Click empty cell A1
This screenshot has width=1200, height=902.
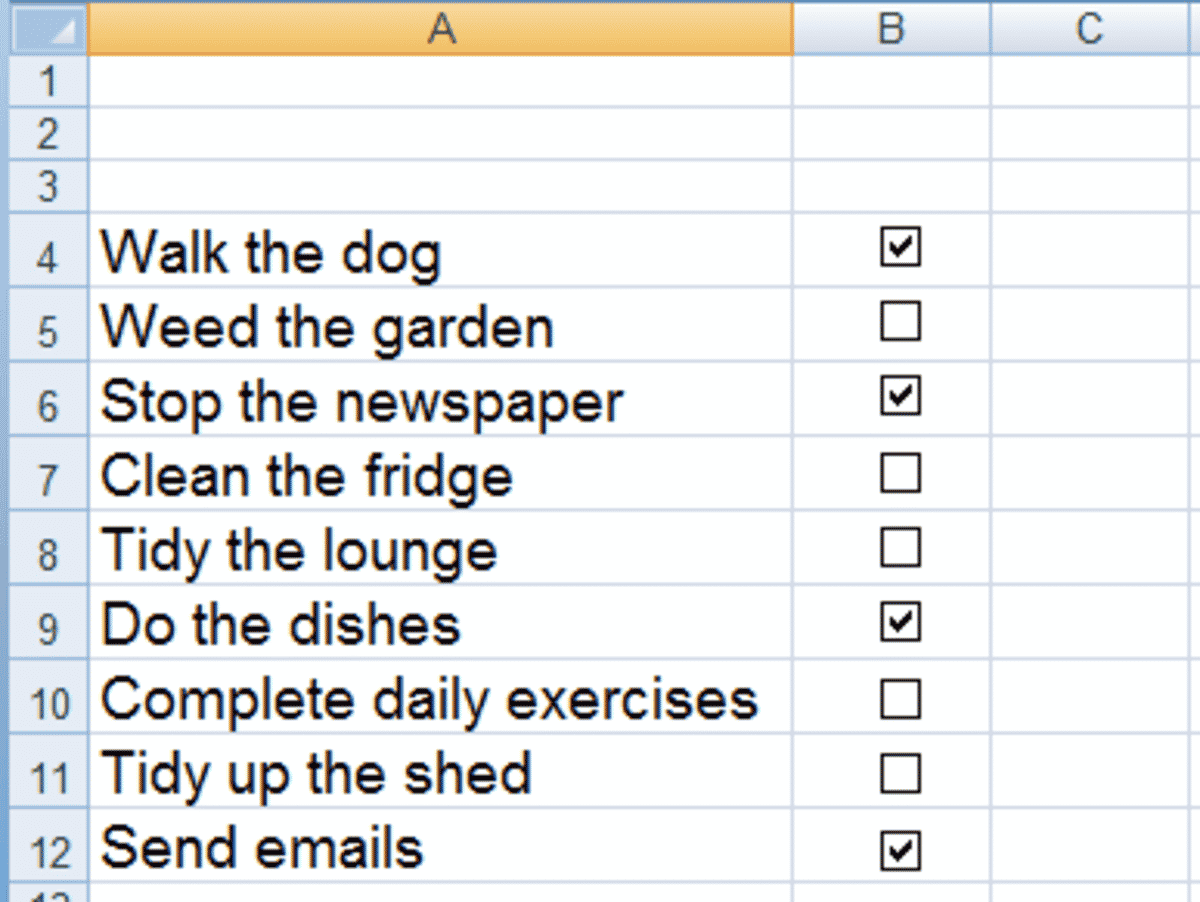(x=440, y=82)
